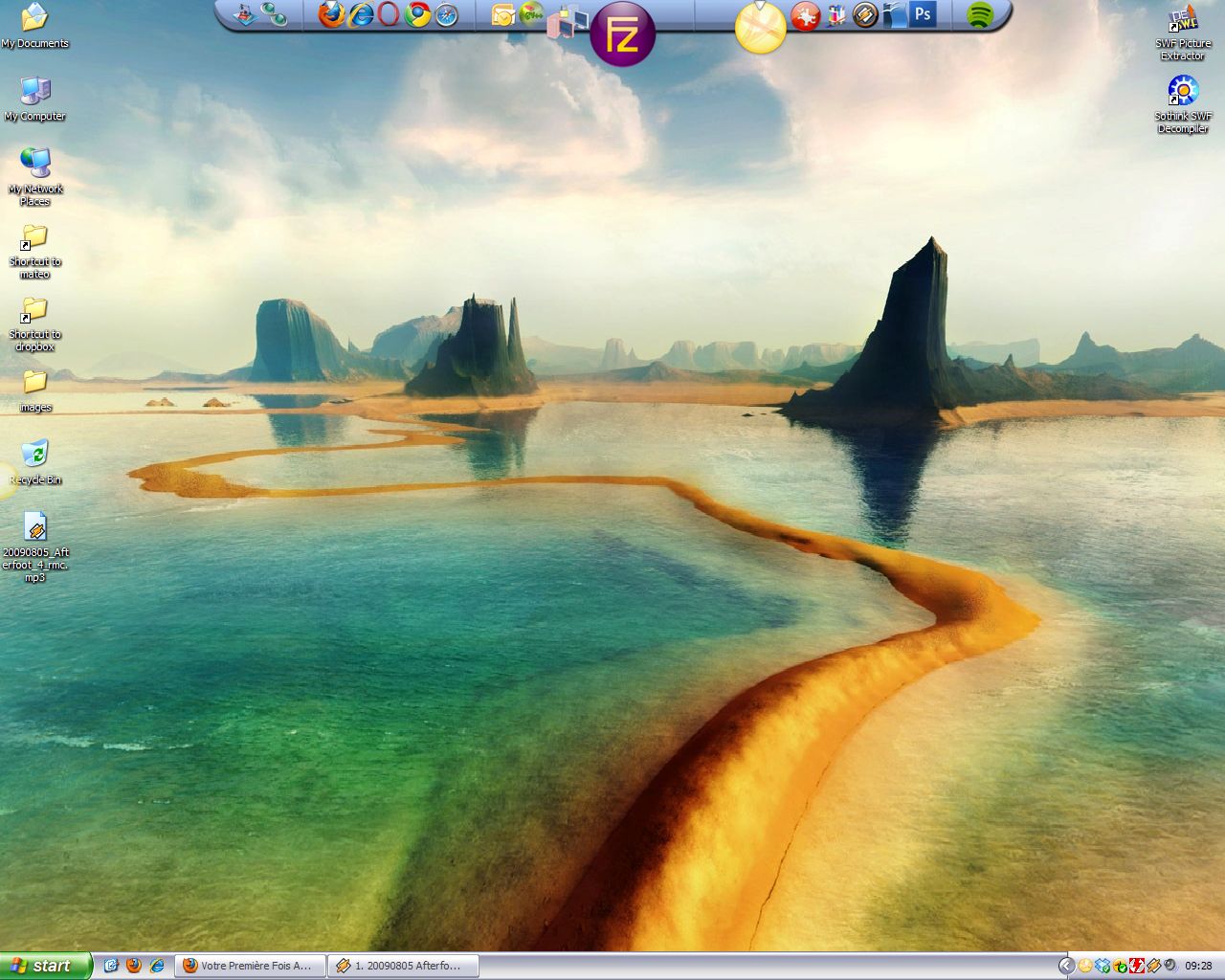This screenshot has height=980, width=1225.
Task: Open Internet Explorer in the dock
Action: pyautogui.click(x=361, y=14)
